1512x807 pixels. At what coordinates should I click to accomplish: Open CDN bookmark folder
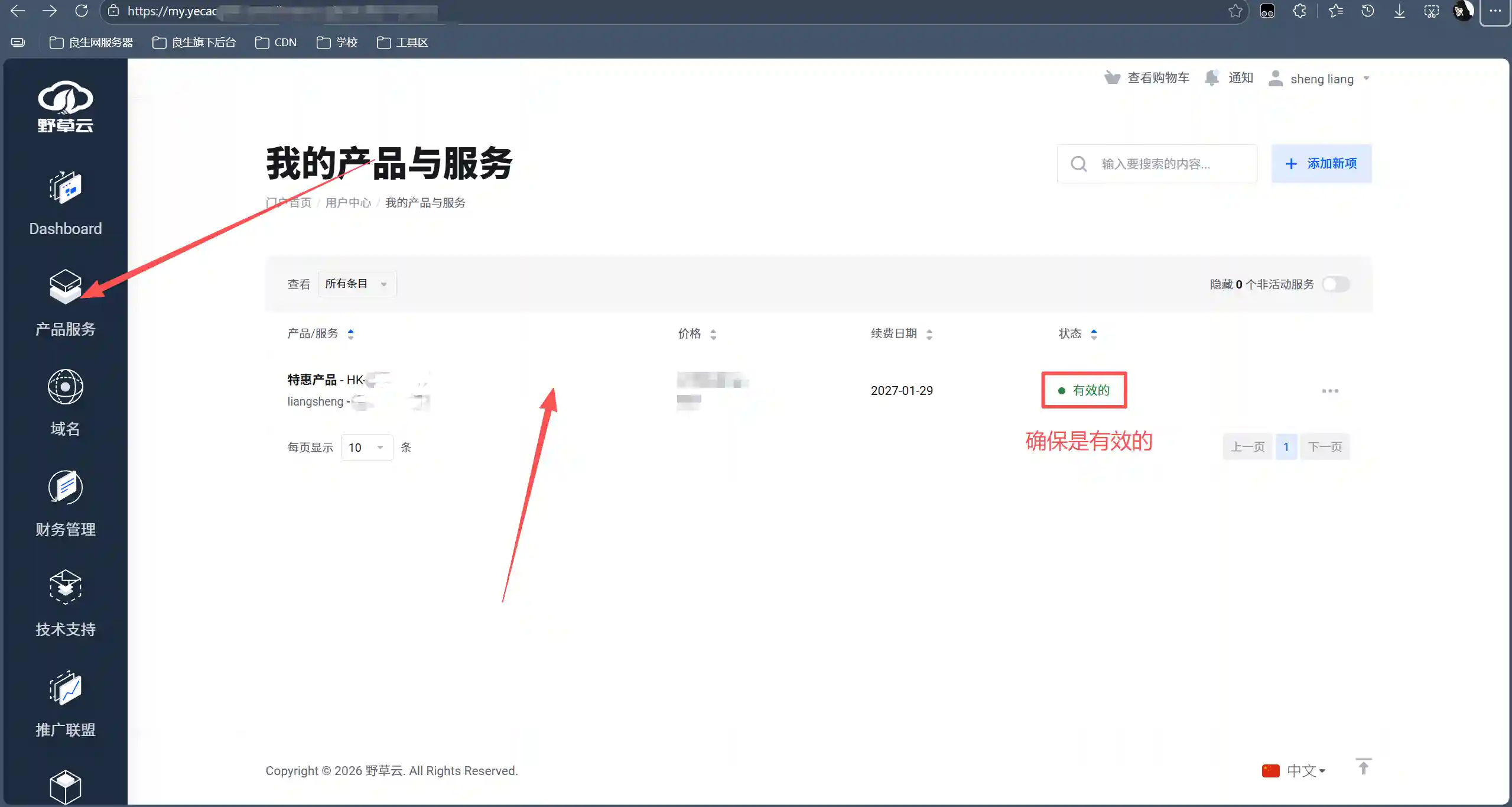(276, 43)
